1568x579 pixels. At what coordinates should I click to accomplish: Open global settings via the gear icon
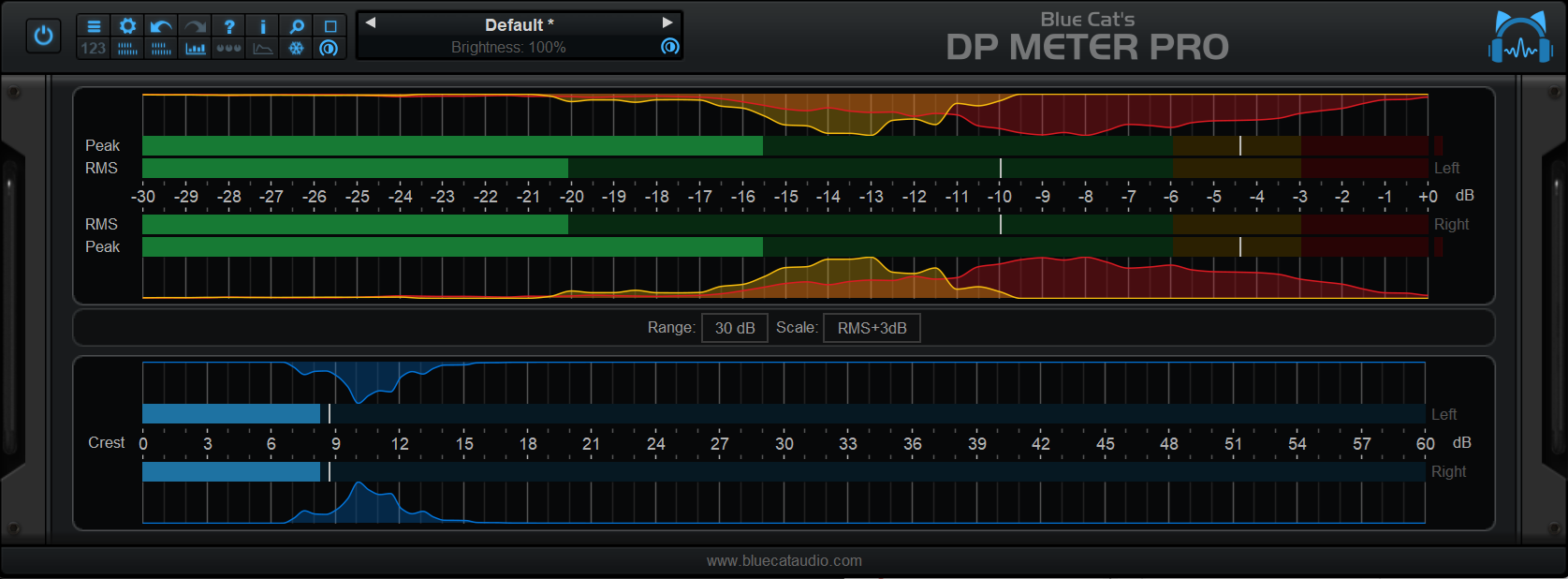pos(128,26)
